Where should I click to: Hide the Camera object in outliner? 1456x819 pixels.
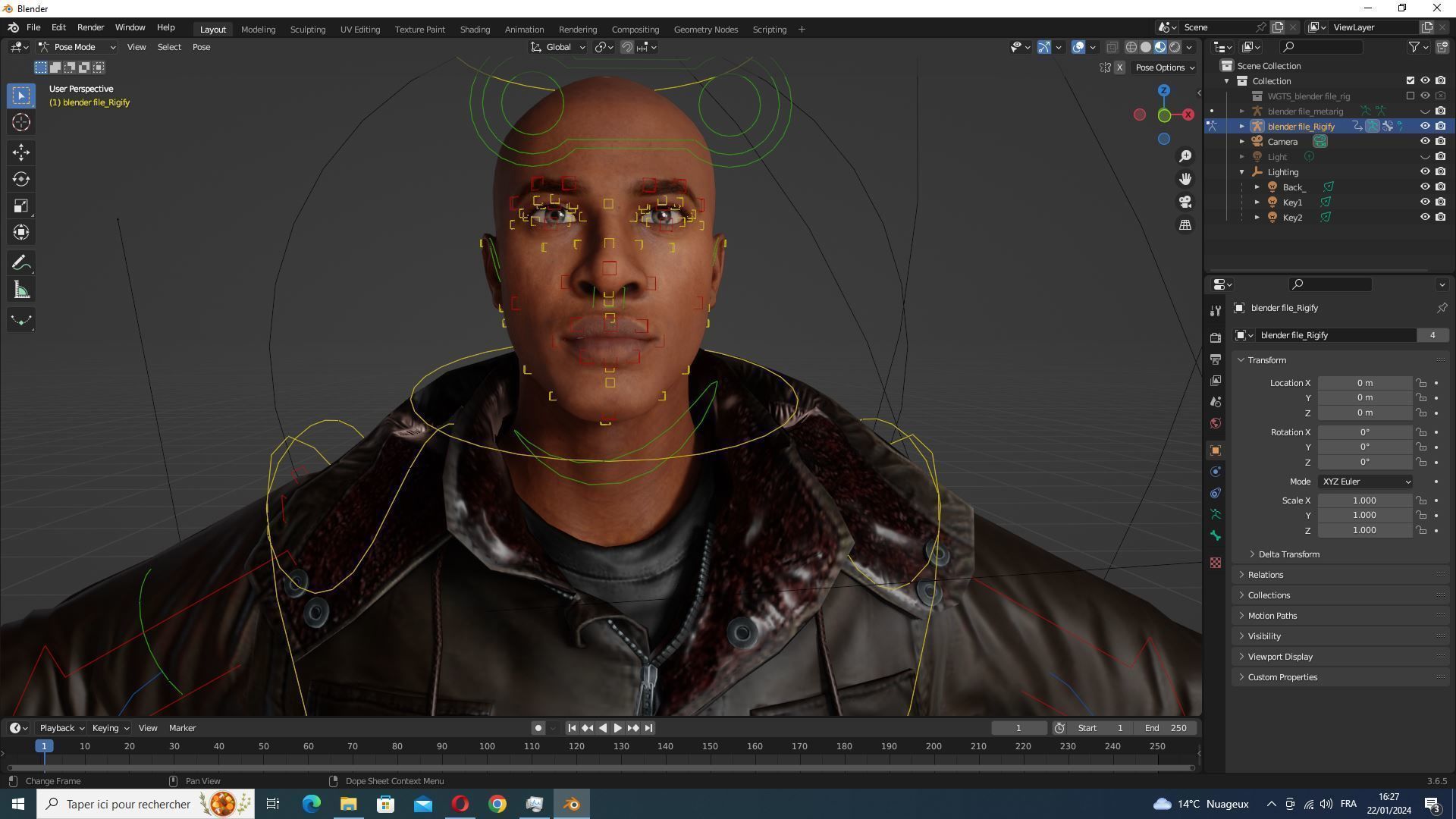pos(1425,141)
